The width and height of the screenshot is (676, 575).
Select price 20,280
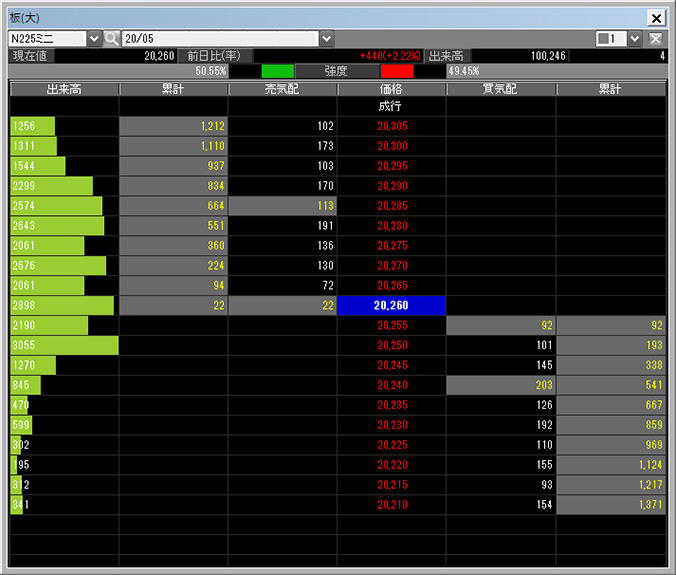392,225
